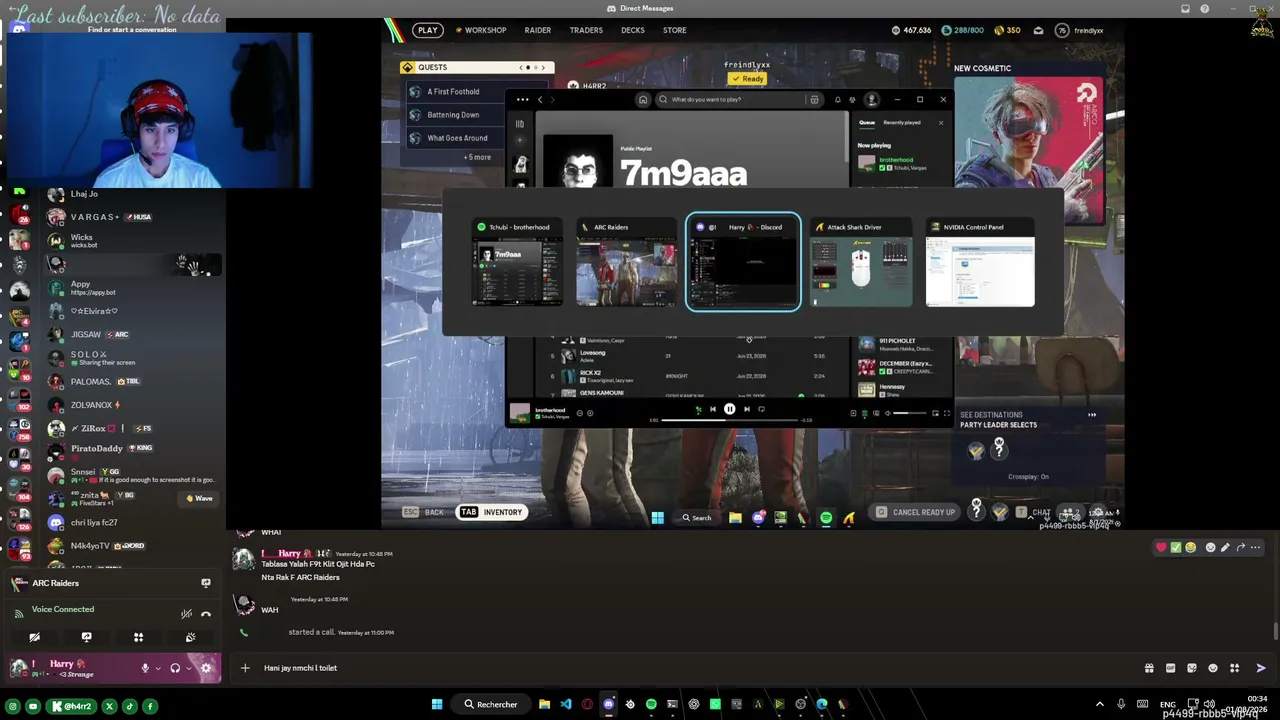This screenshot has height=720, width=1280.
Task: Open Discord User Settings gear
Action: 206,668
